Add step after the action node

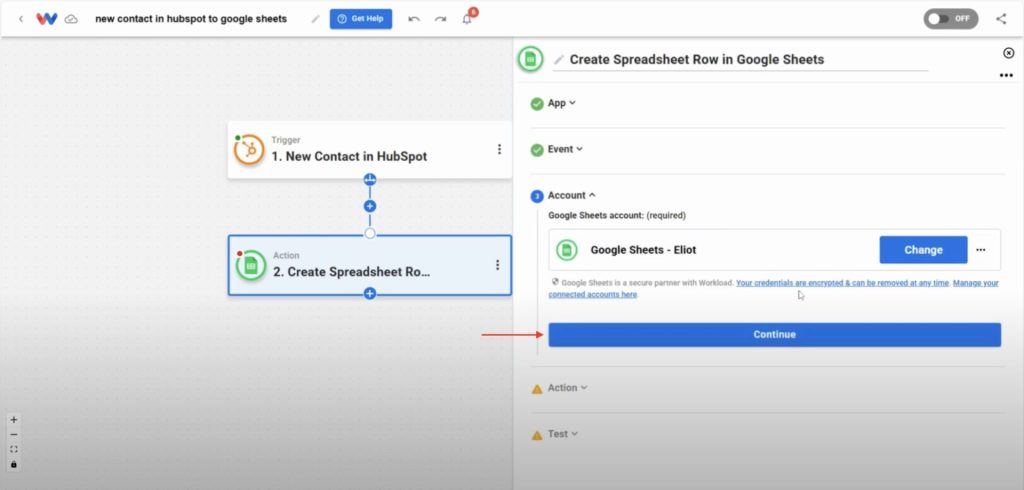click(370, 294)
